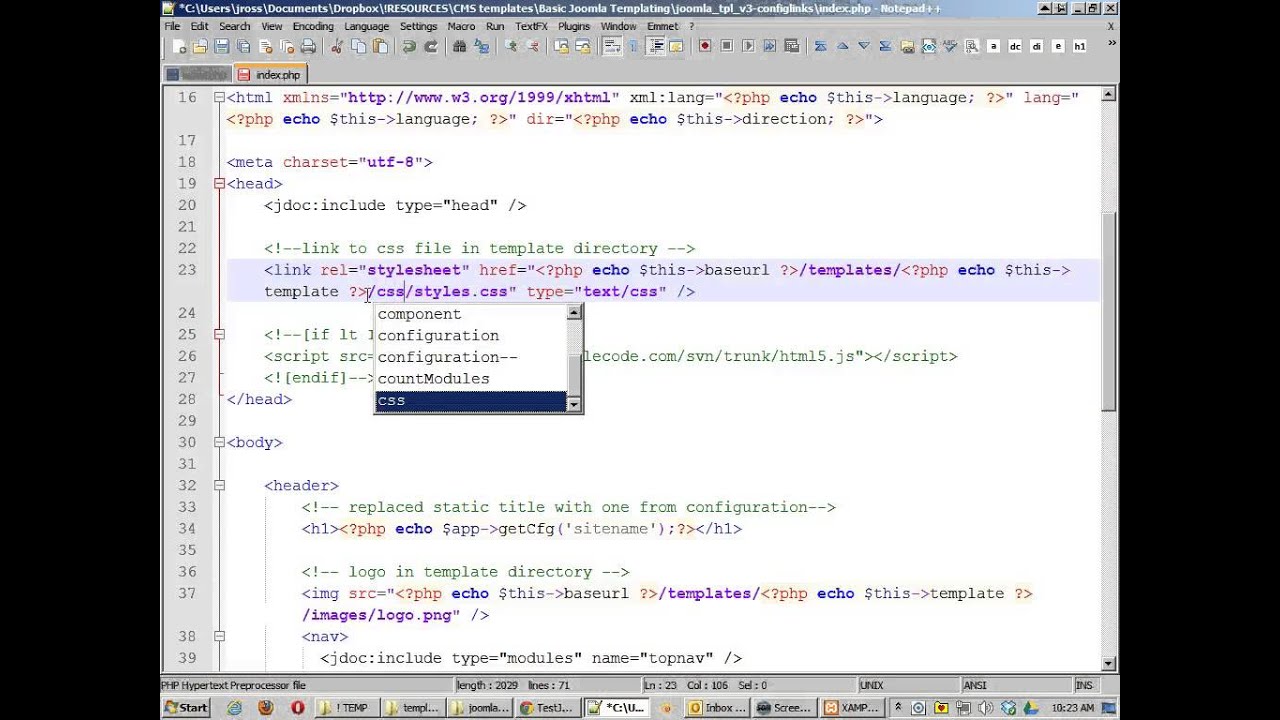Click the editor vertical scrollbar thumb
Screen dimensions: 1280x720
pyautogui.click(x=1108, y=310)
